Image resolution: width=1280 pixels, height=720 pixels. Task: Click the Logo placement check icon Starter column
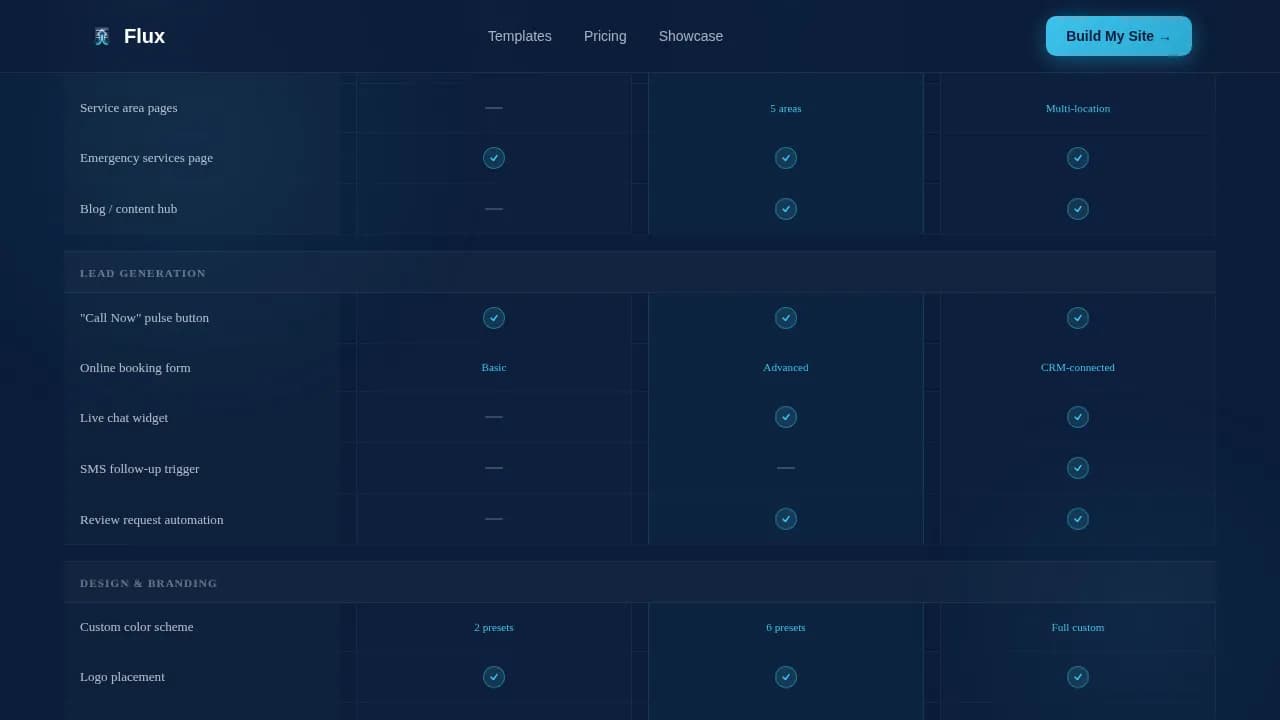[x=494, y=677]
